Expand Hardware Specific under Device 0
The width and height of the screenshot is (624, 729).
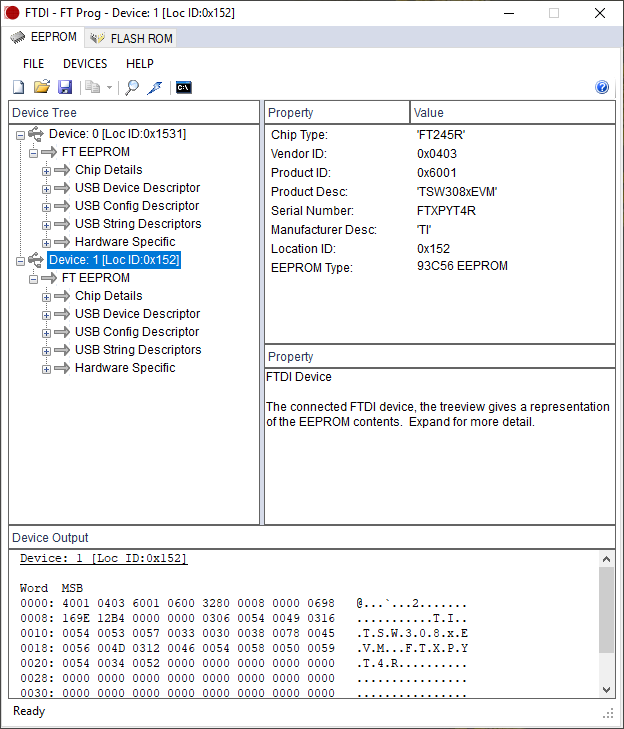tap(46, 243)
